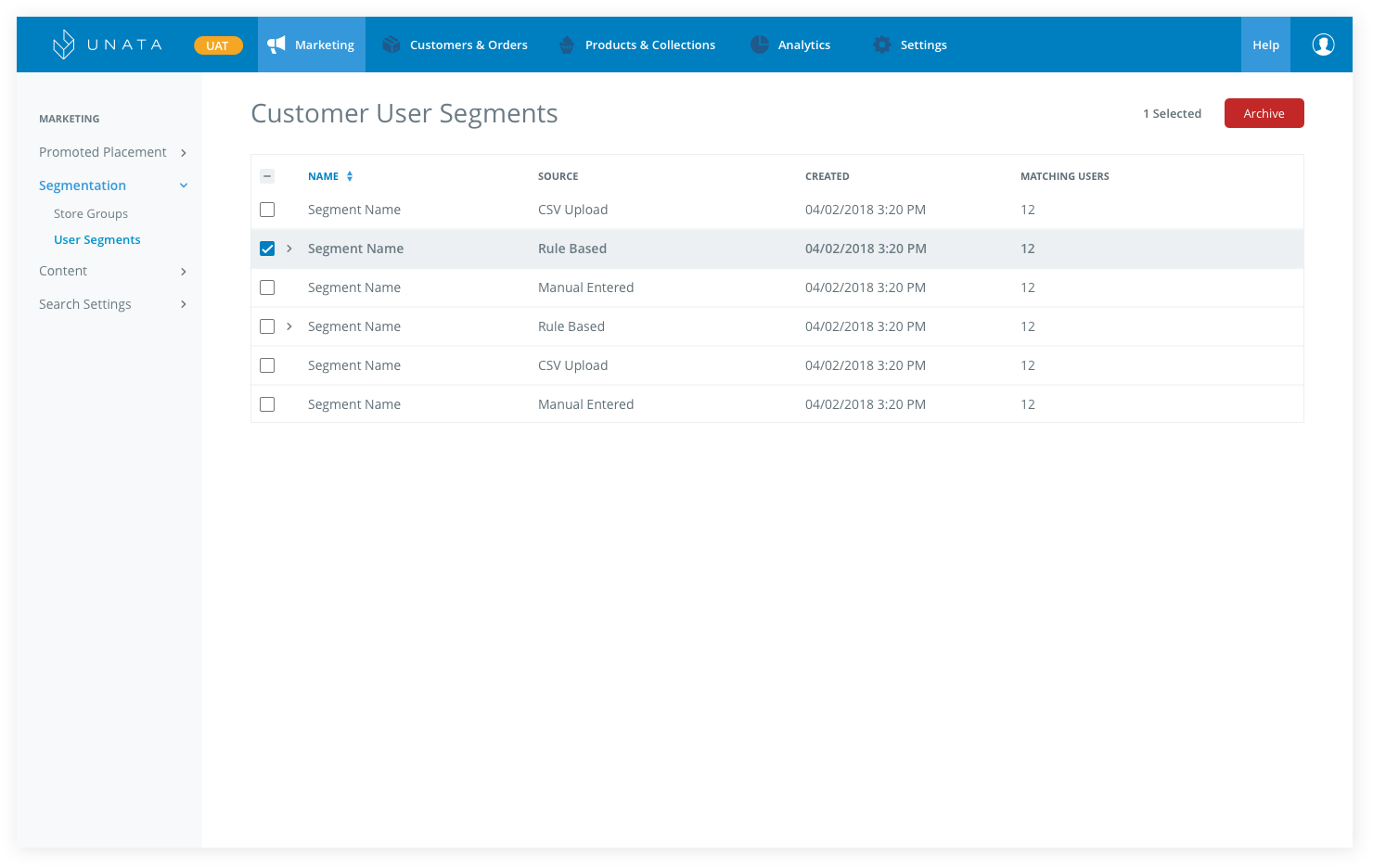Click the Marketing megaphone icon

[x=276, y=45]
